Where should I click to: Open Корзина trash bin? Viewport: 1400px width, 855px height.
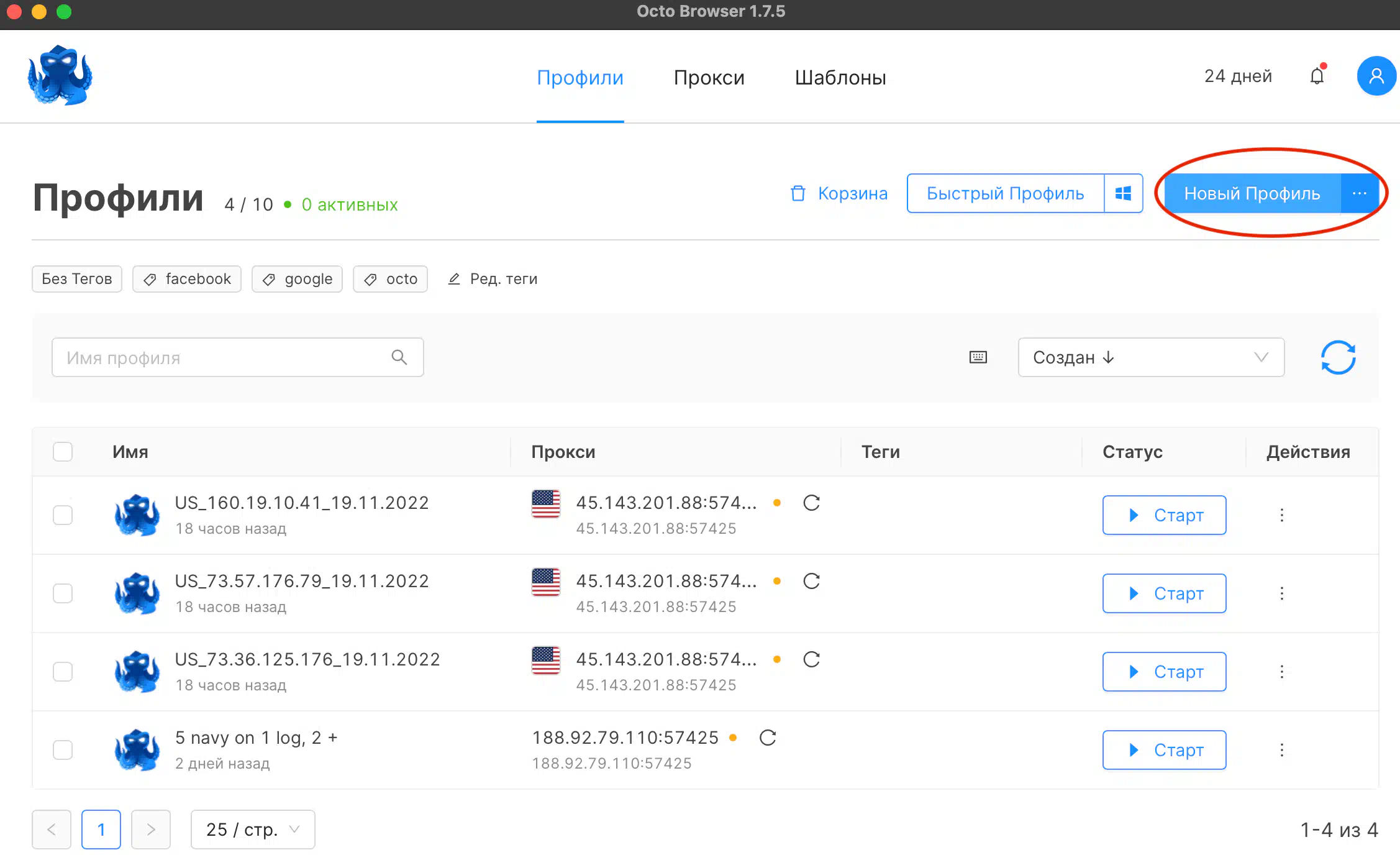click(839, 193)
